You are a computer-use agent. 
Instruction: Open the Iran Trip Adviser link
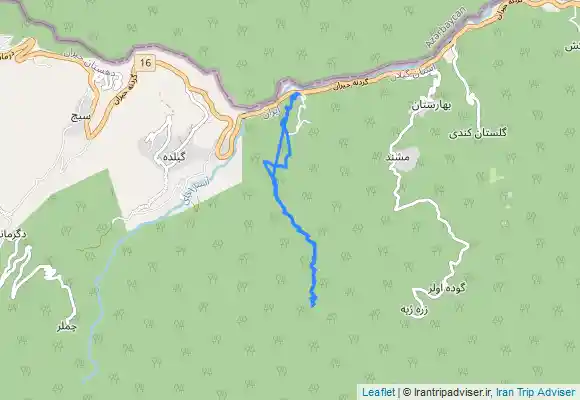tap(536, 392)
